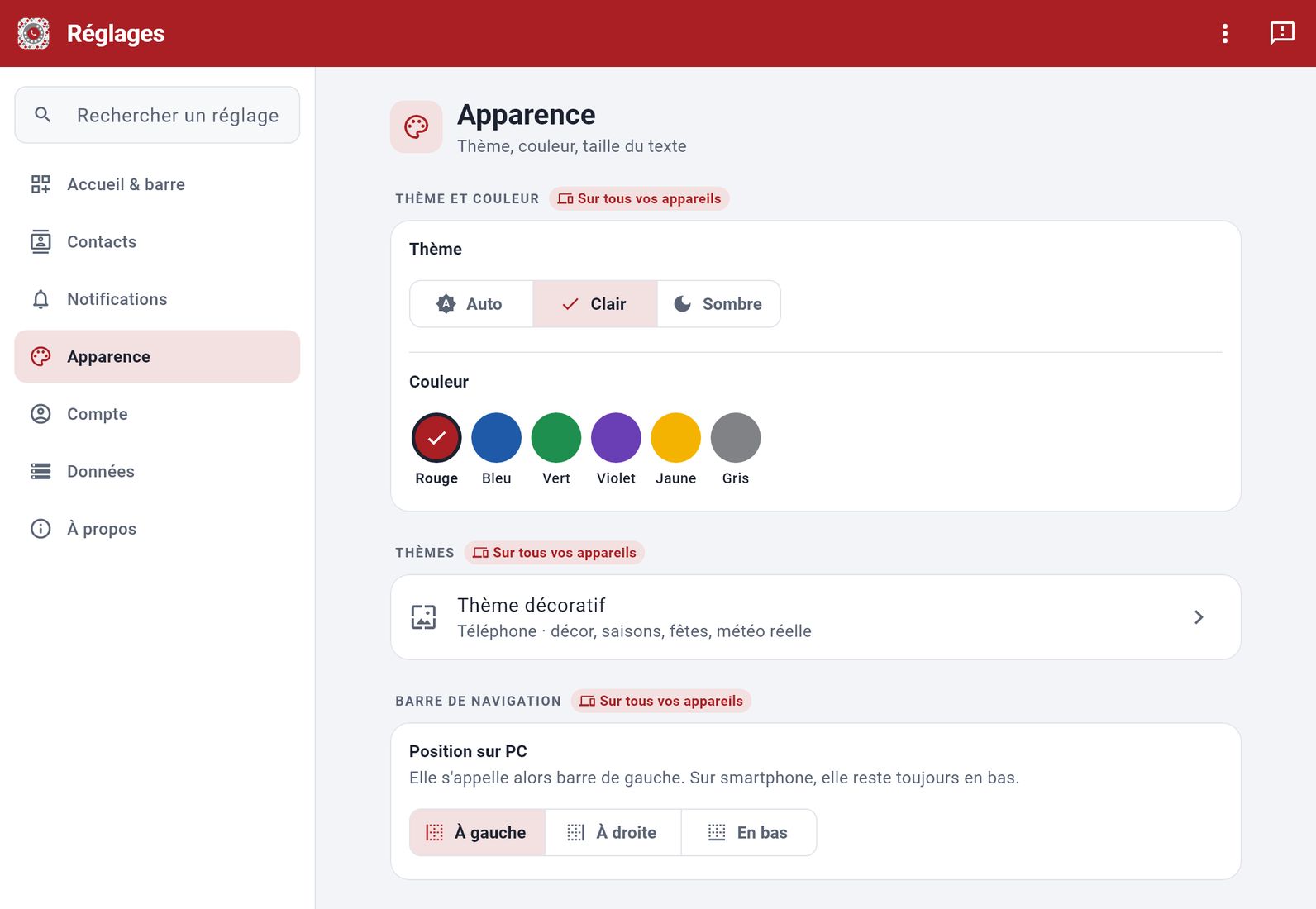Go to Compte settings section
The width and height of the screenshot is (1316, 909).
click(x=157, y=414)
